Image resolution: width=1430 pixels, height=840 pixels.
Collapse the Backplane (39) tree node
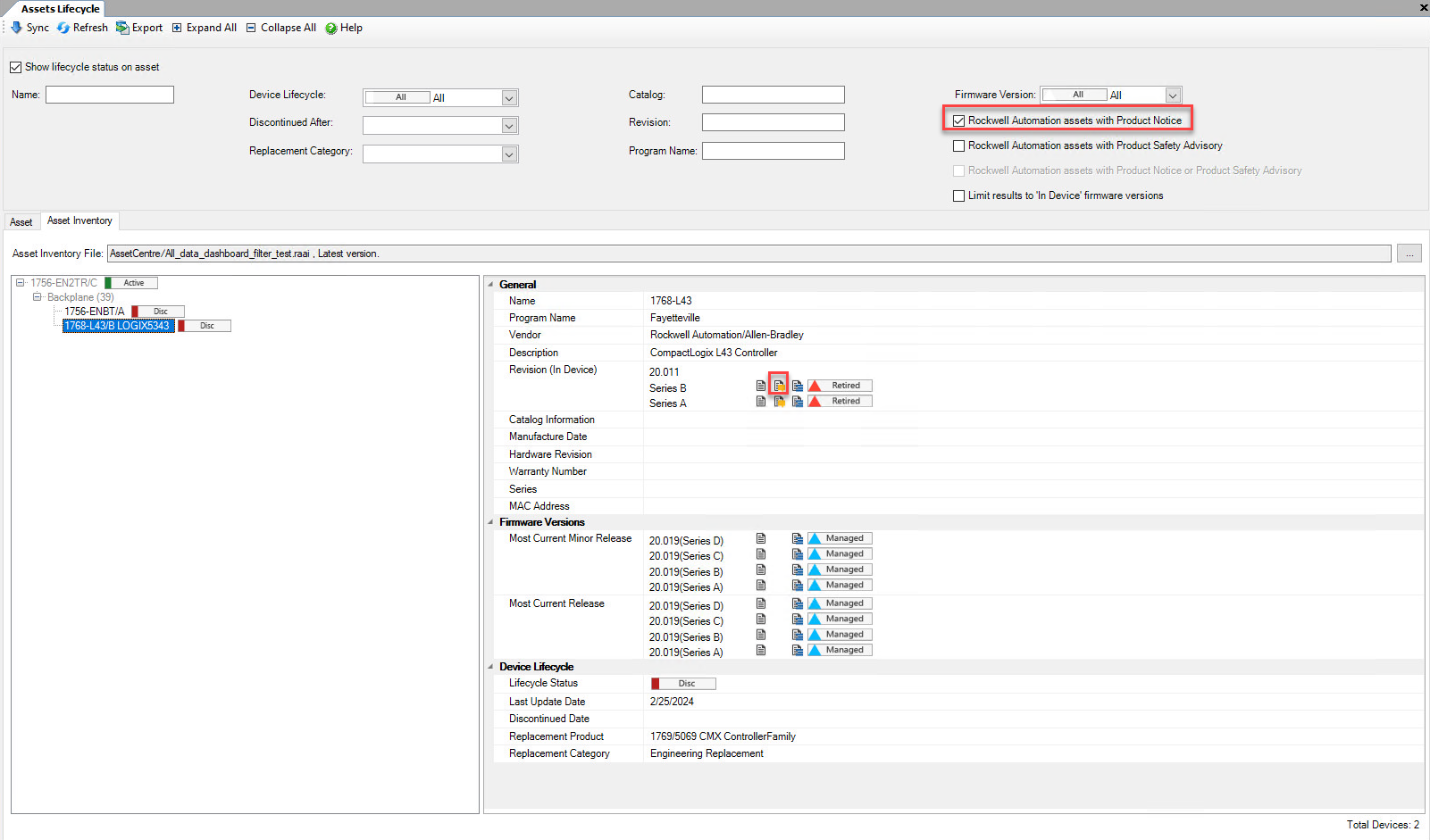[x=37, y=297]
